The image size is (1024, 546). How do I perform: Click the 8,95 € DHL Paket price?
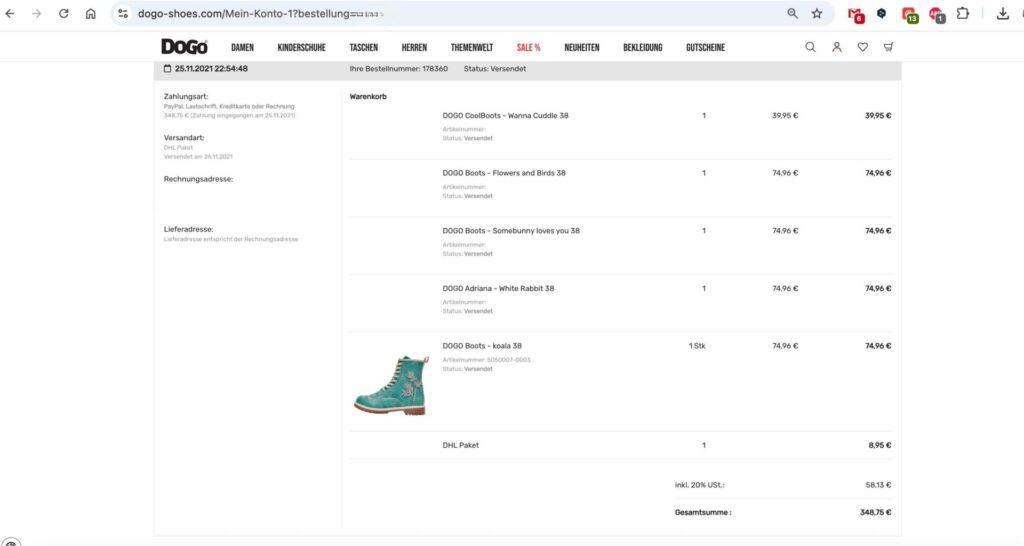pos(880,445)
